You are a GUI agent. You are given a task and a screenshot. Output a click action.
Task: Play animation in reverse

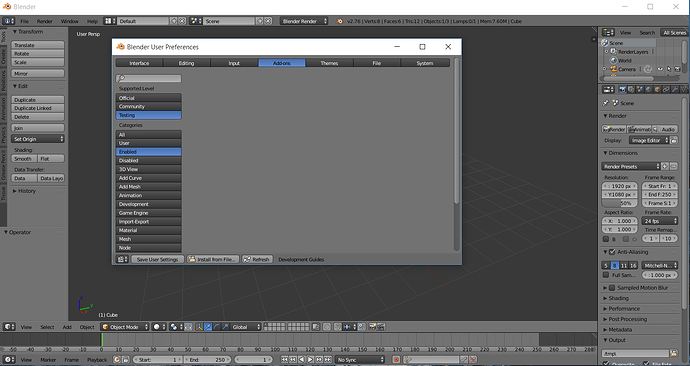tap(301, 359)
